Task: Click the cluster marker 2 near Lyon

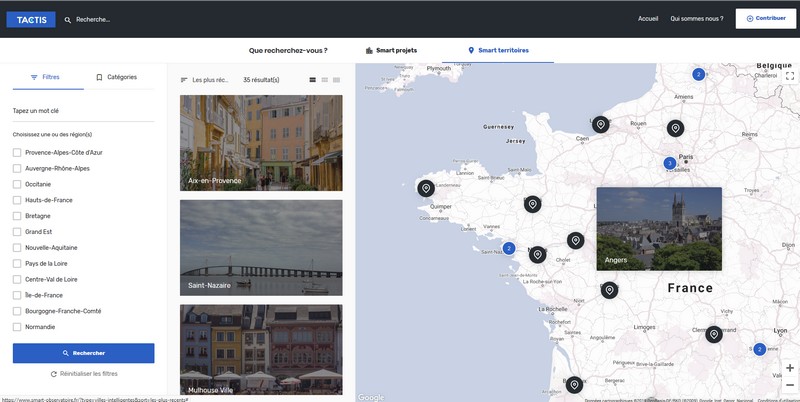Action: (760, 349)
